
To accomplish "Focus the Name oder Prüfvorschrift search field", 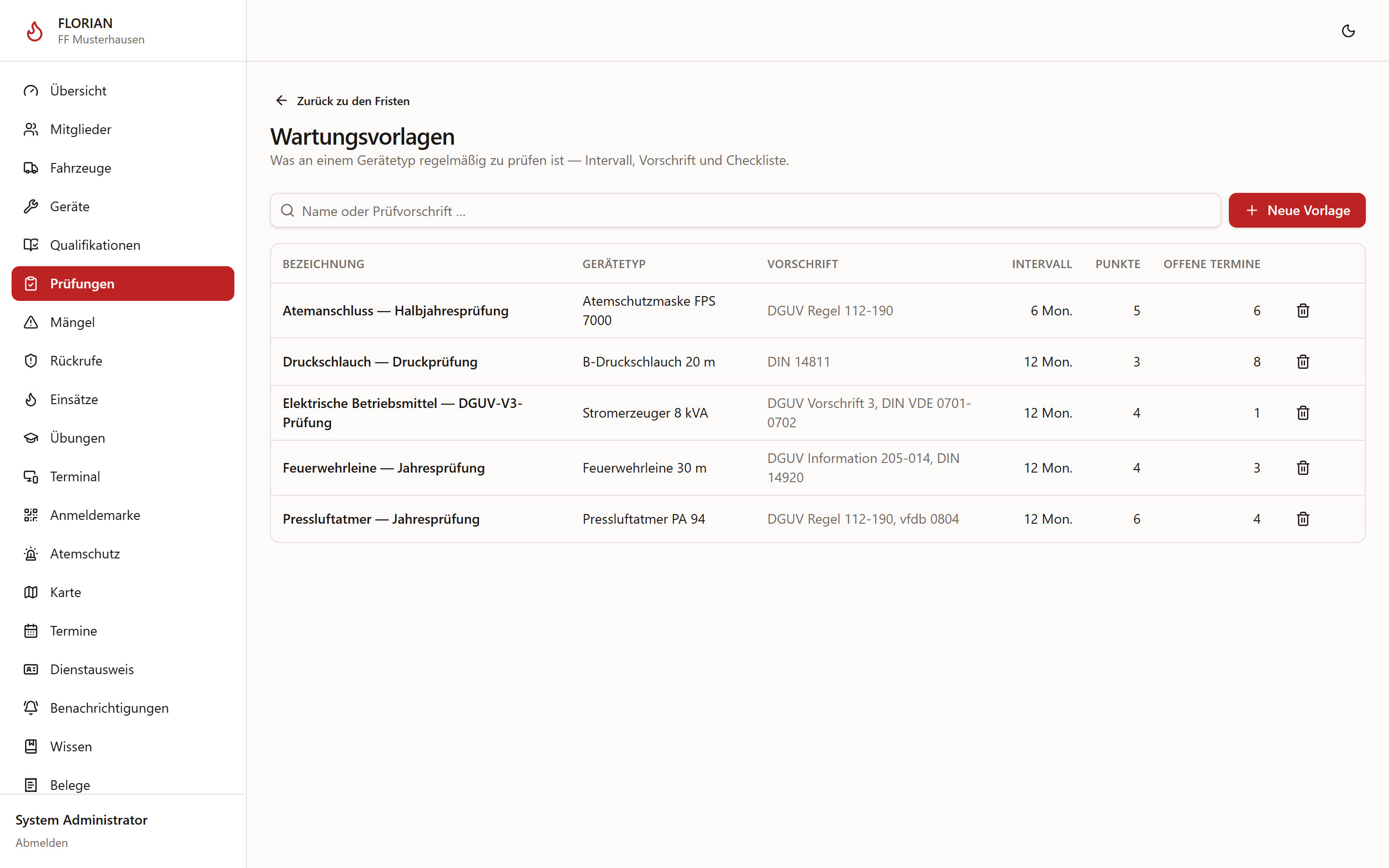I will click(745, 211).
